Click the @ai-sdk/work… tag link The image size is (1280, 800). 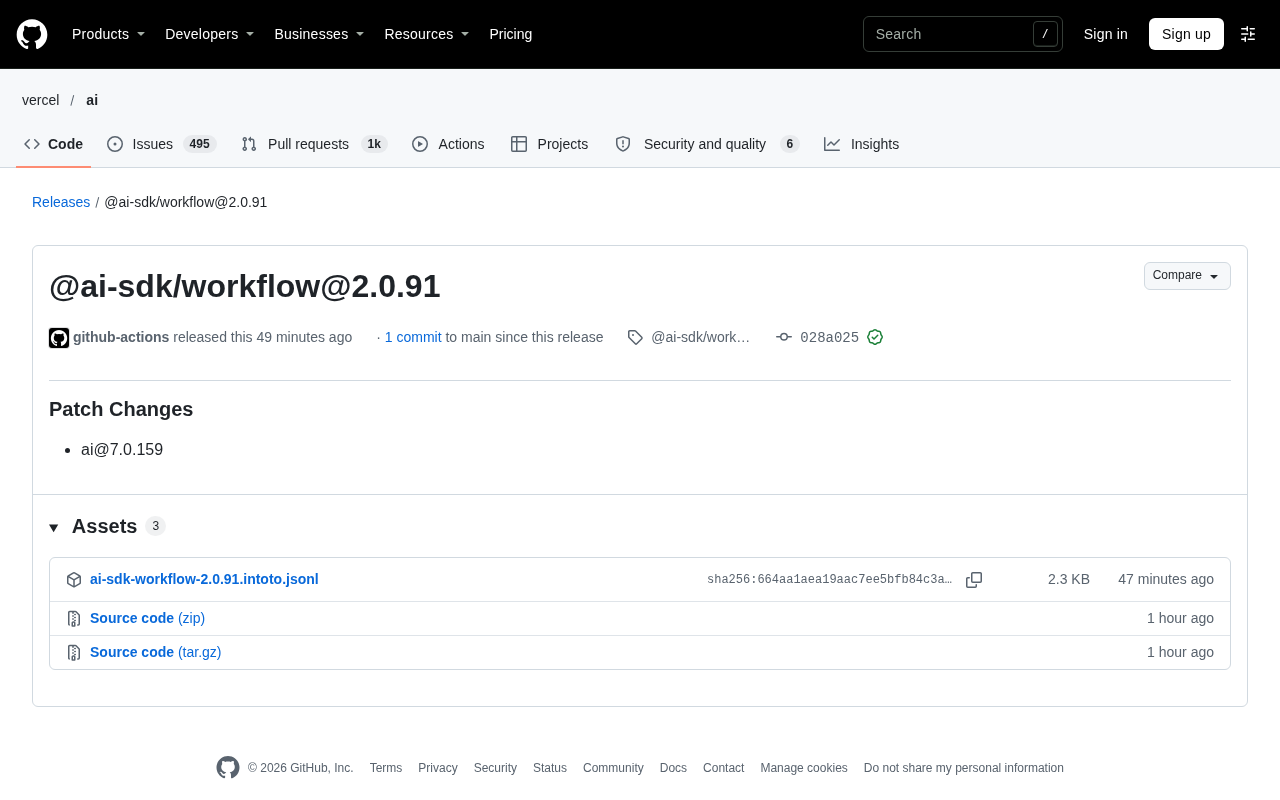700,337
